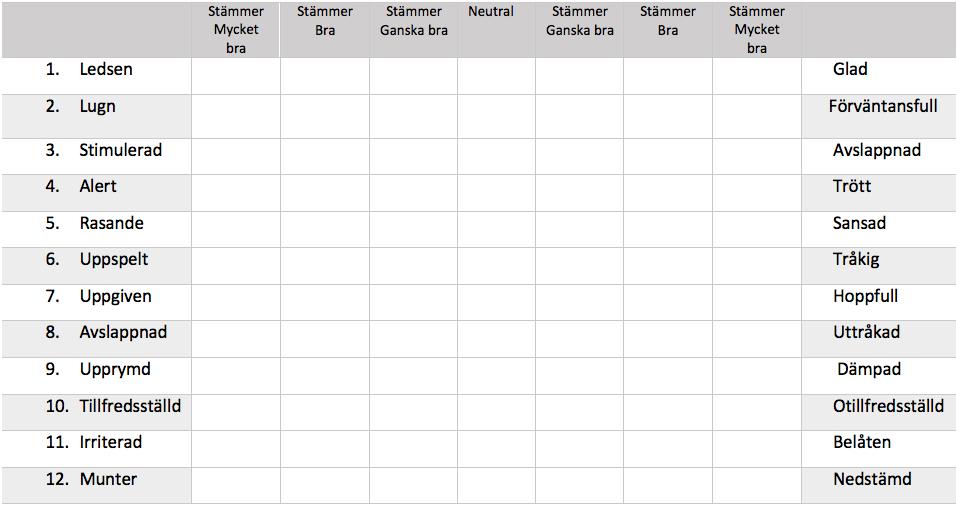Mark leftmost Stämmer Mycket bra cell for Lugn
Image resolution: width=958 pixels, height=507 pixels.
pos(236,116)
